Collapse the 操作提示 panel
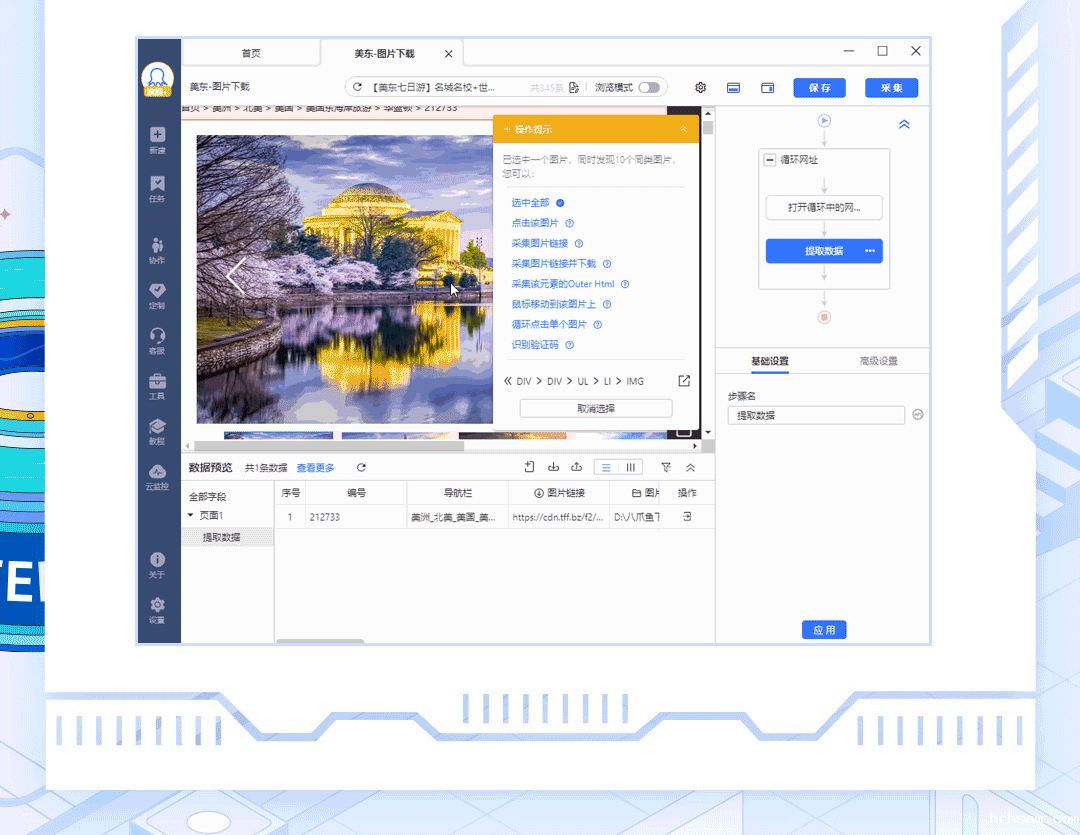This screenshot has height=835, width=1080. [684, 129]
